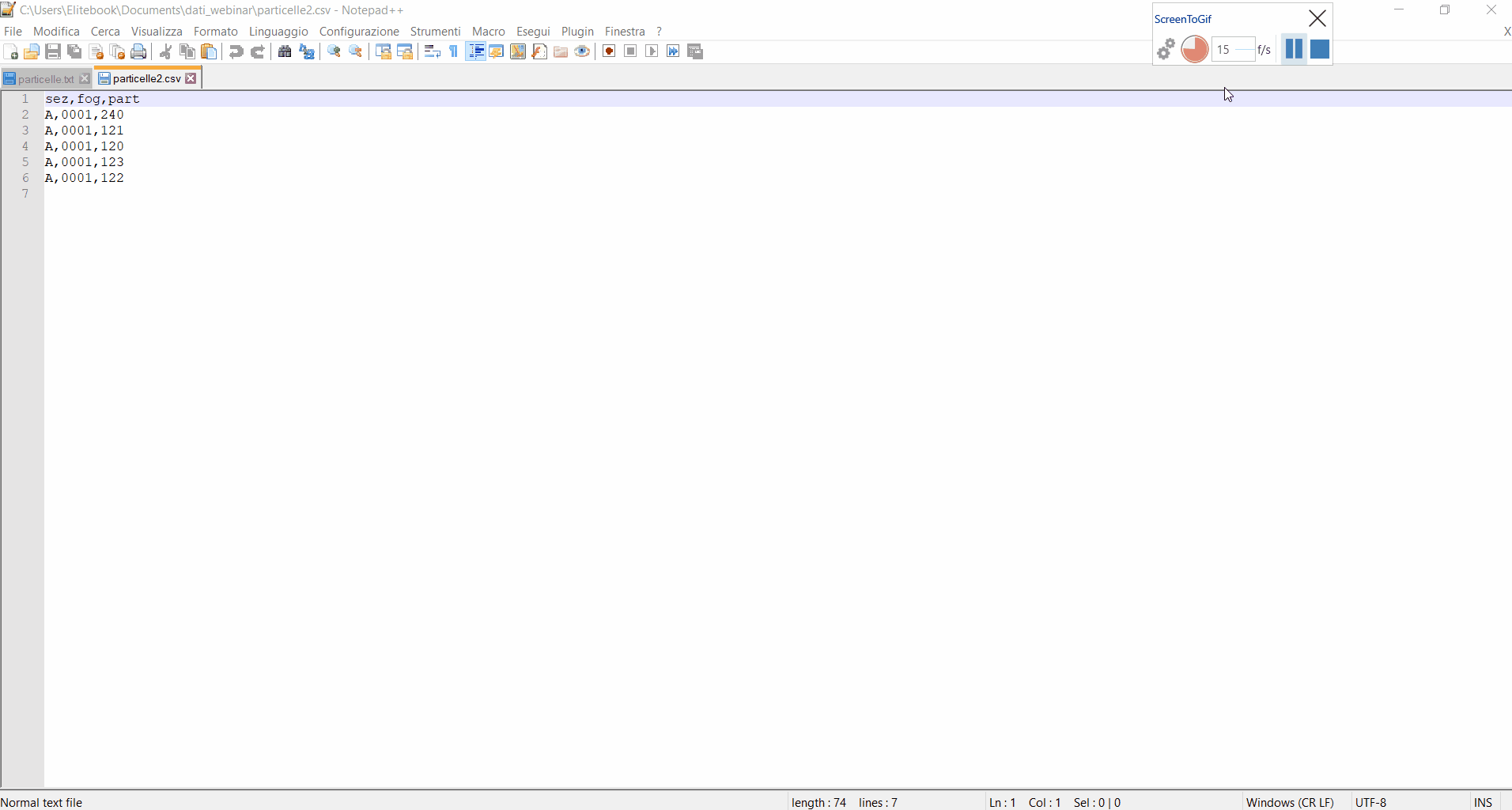Click the Save Recorded Macro icon
1512x810 pixels.
click(x=695, y=51)
